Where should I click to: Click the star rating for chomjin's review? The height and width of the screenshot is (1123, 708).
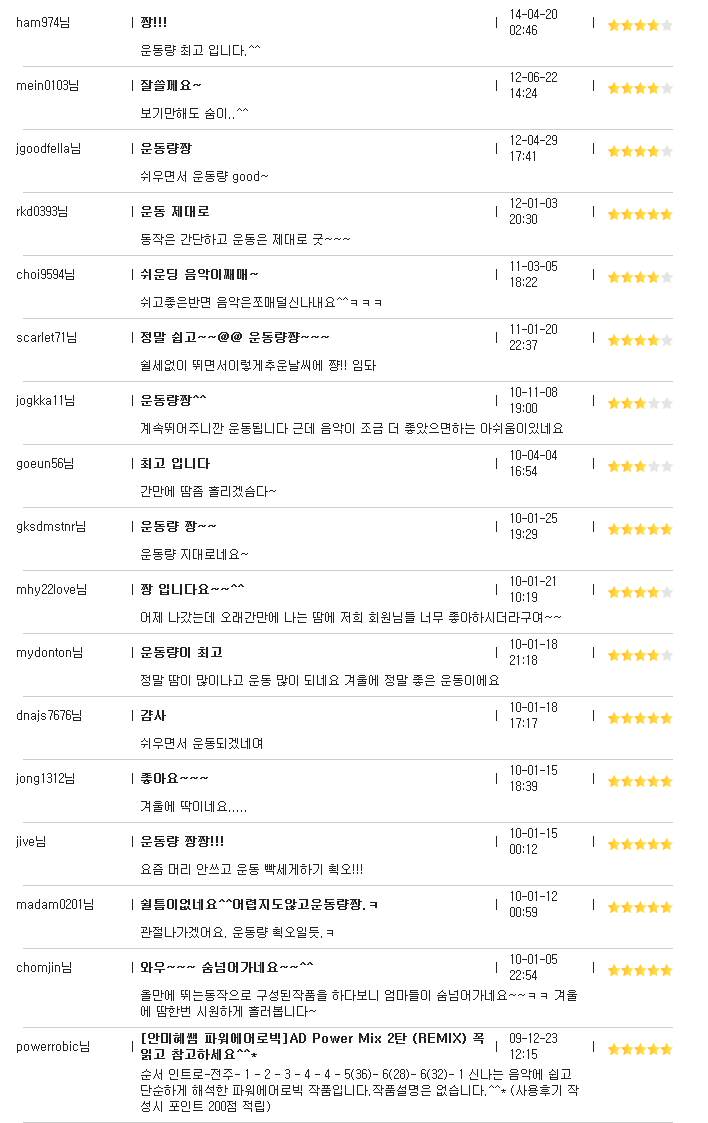click(640, 970)
